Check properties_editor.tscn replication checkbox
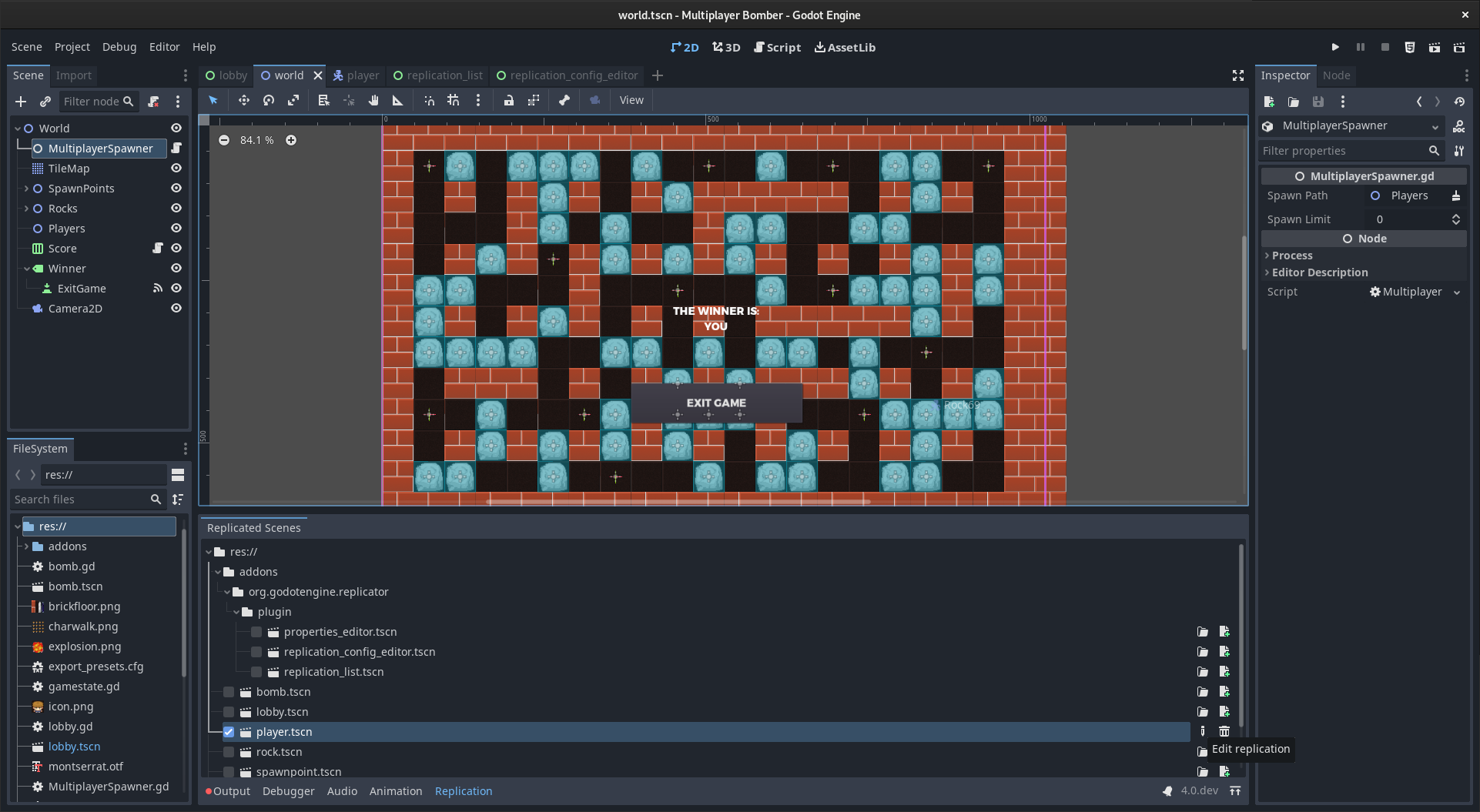The width and height of the screenshot is (1480, 812). pyautogui.click(x=256, y=632)
